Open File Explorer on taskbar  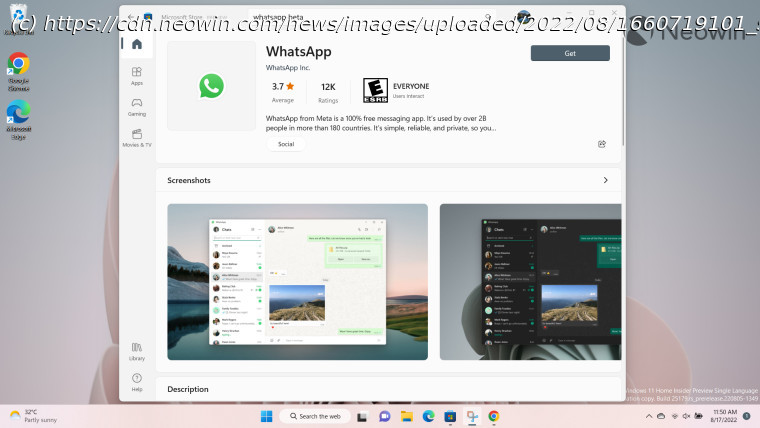click(407, 416)
